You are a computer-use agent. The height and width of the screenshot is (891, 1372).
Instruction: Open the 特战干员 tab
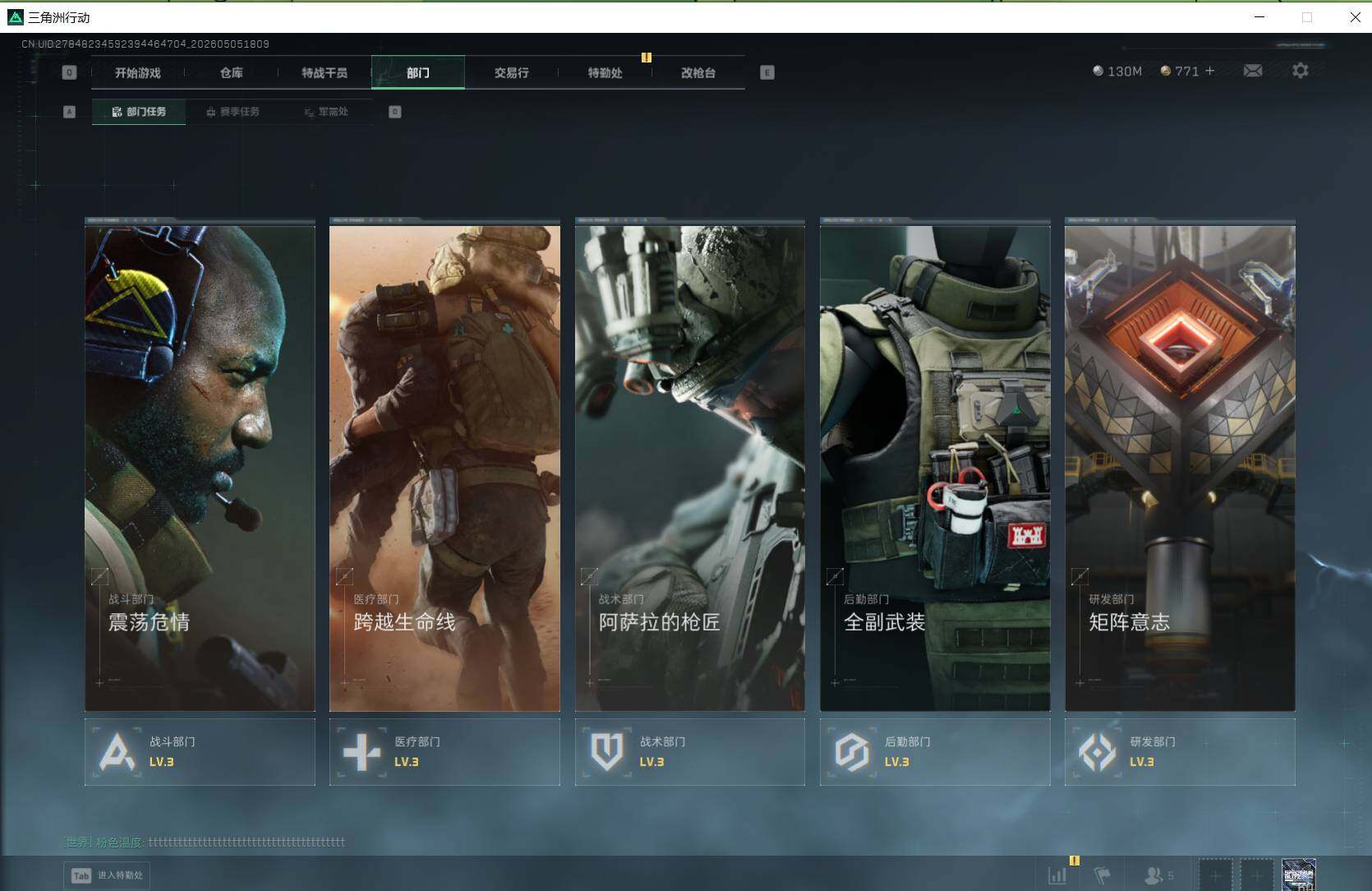[x=325, y=72]
